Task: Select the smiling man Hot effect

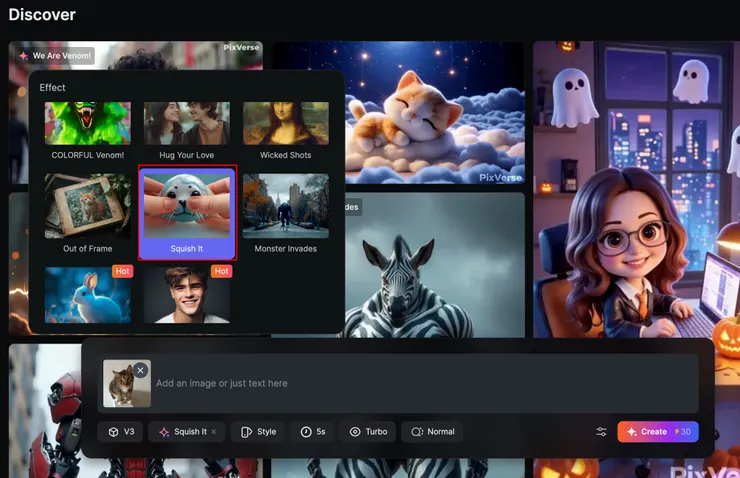Action: (187, 295)
